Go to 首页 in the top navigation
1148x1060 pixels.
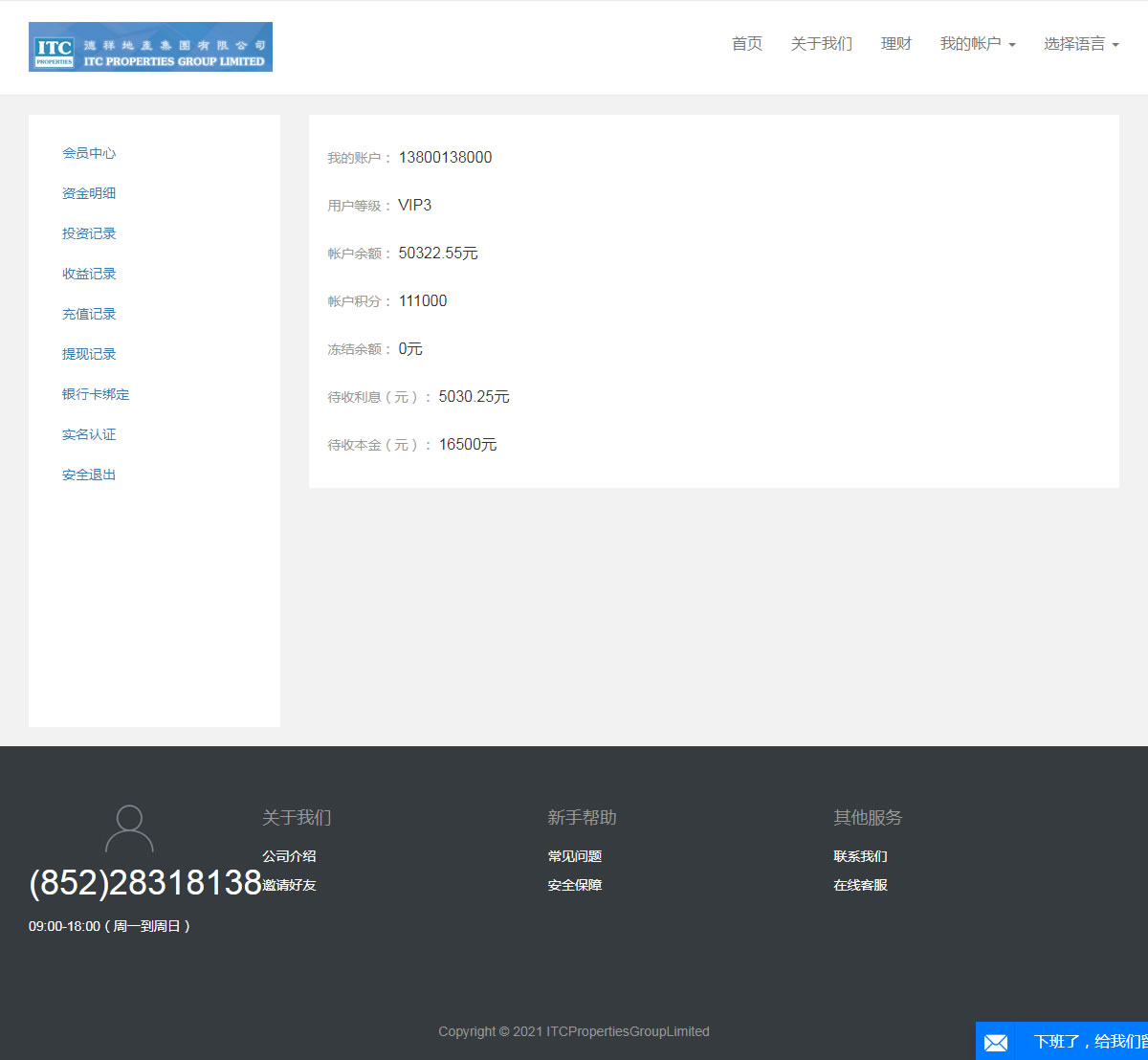tap(747, 44)
